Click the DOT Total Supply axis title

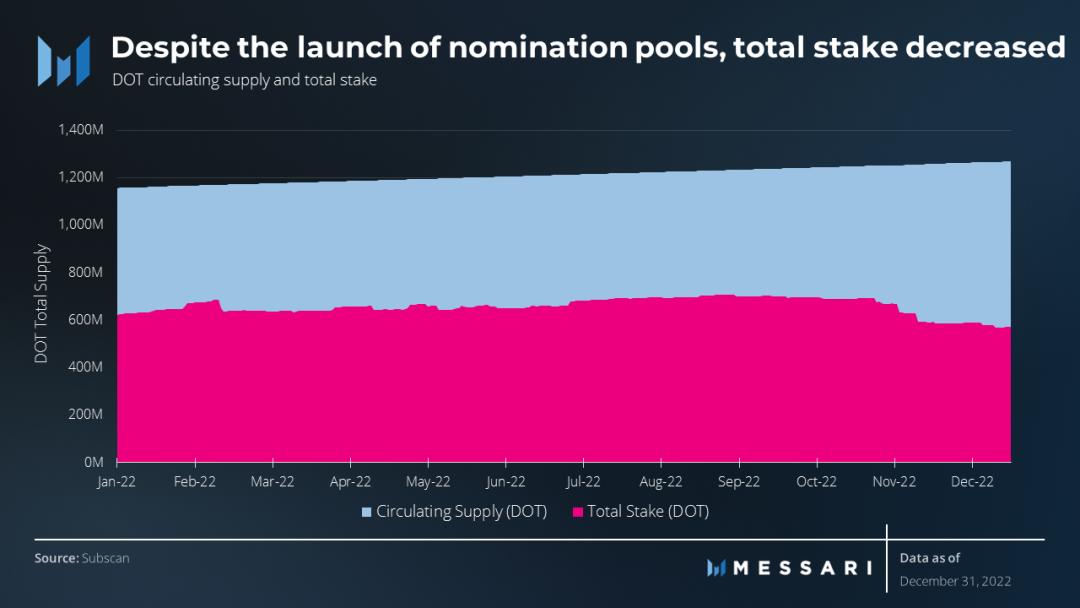(x=42, y=303)
